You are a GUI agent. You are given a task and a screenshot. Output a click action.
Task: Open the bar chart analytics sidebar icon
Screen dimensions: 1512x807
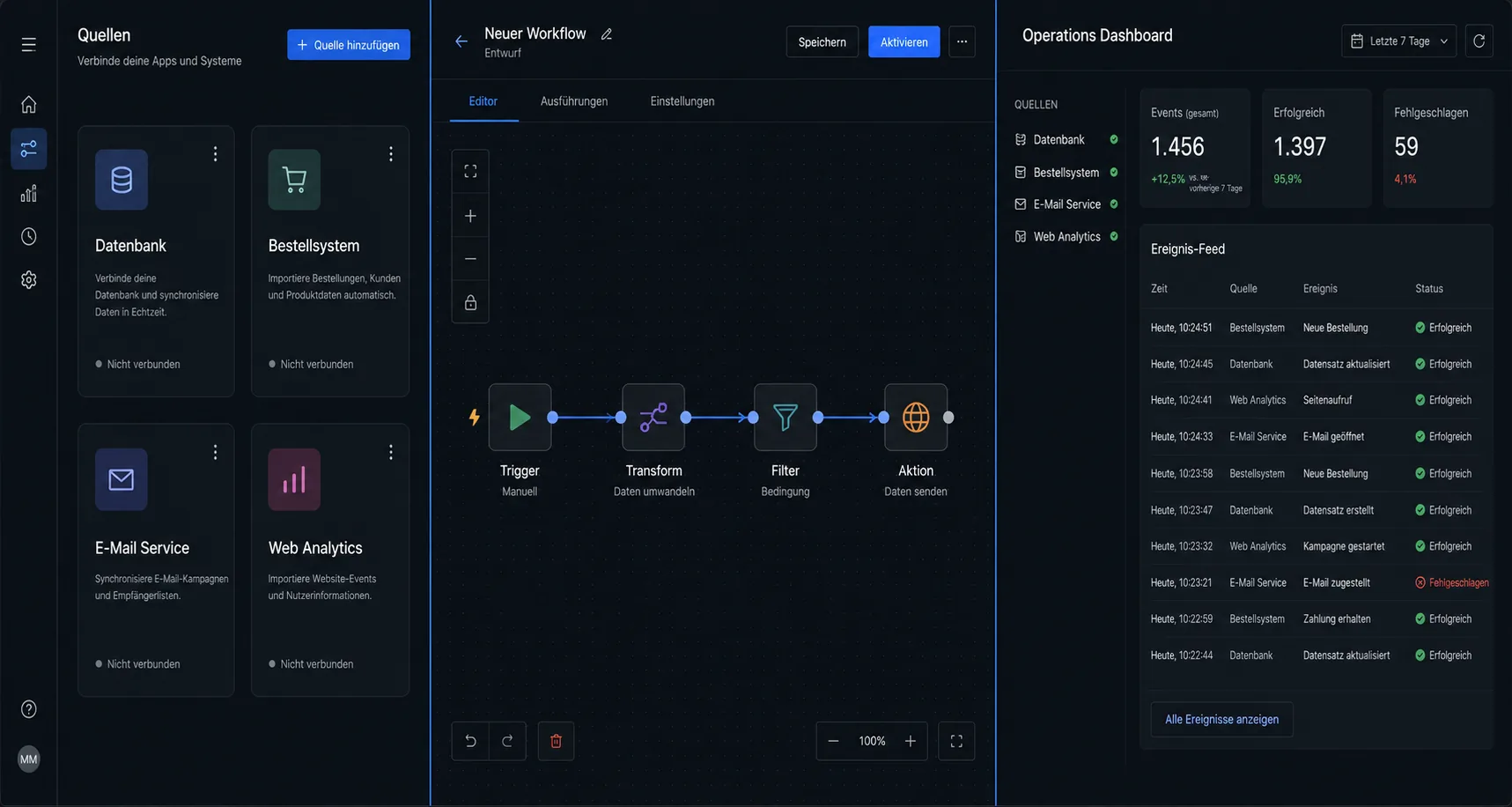[28, 193]
